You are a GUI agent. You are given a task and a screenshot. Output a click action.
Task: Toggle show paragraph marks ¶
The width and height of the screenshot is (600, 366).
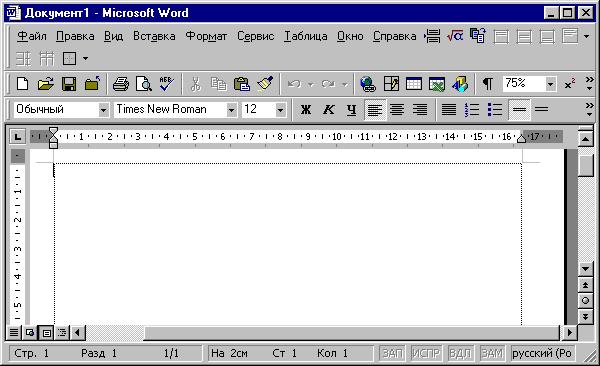pyautogui.click(x=488, y=83)
